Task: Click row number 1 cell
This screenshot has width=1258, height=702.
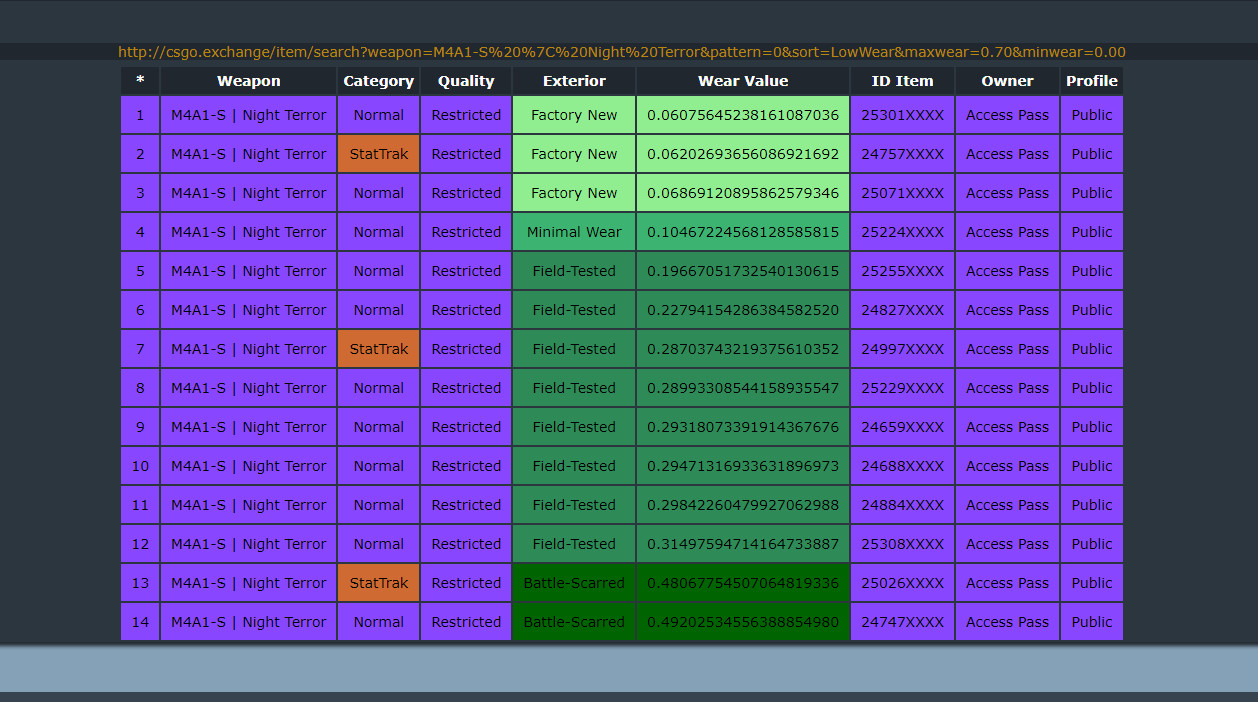Action: point(140,115)
